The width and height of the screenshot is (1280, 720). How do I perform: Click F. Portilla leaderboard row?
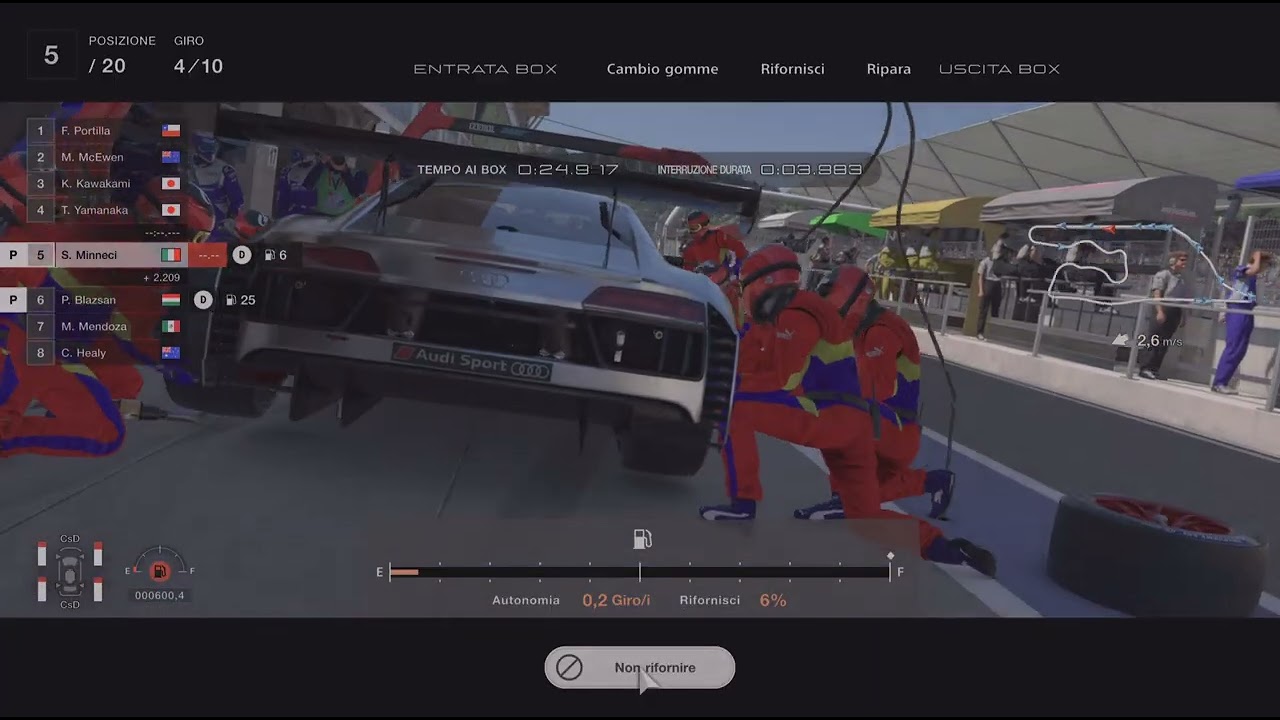coord(105,130)
